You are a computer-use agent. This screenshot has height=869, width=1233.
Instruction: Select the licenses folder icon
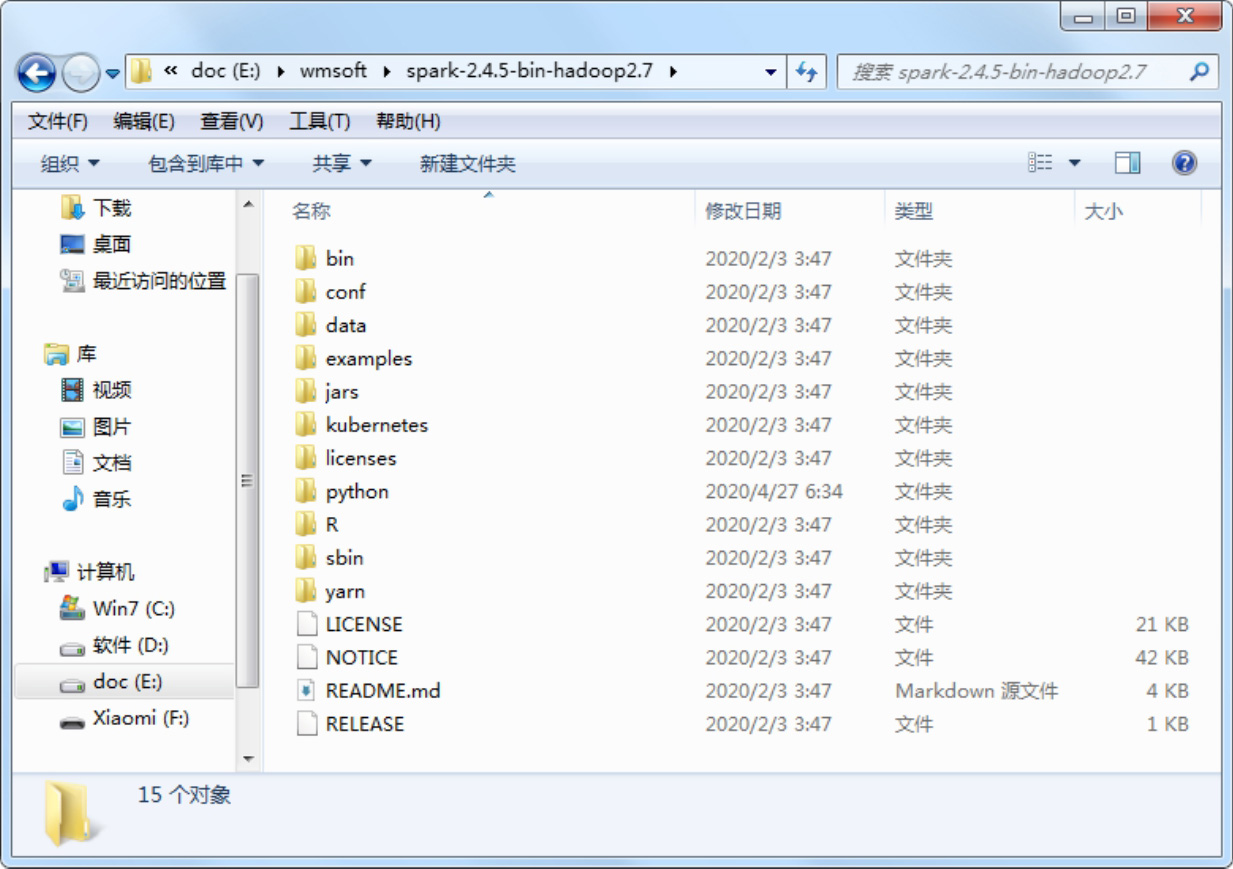click(x=306, y=458)
